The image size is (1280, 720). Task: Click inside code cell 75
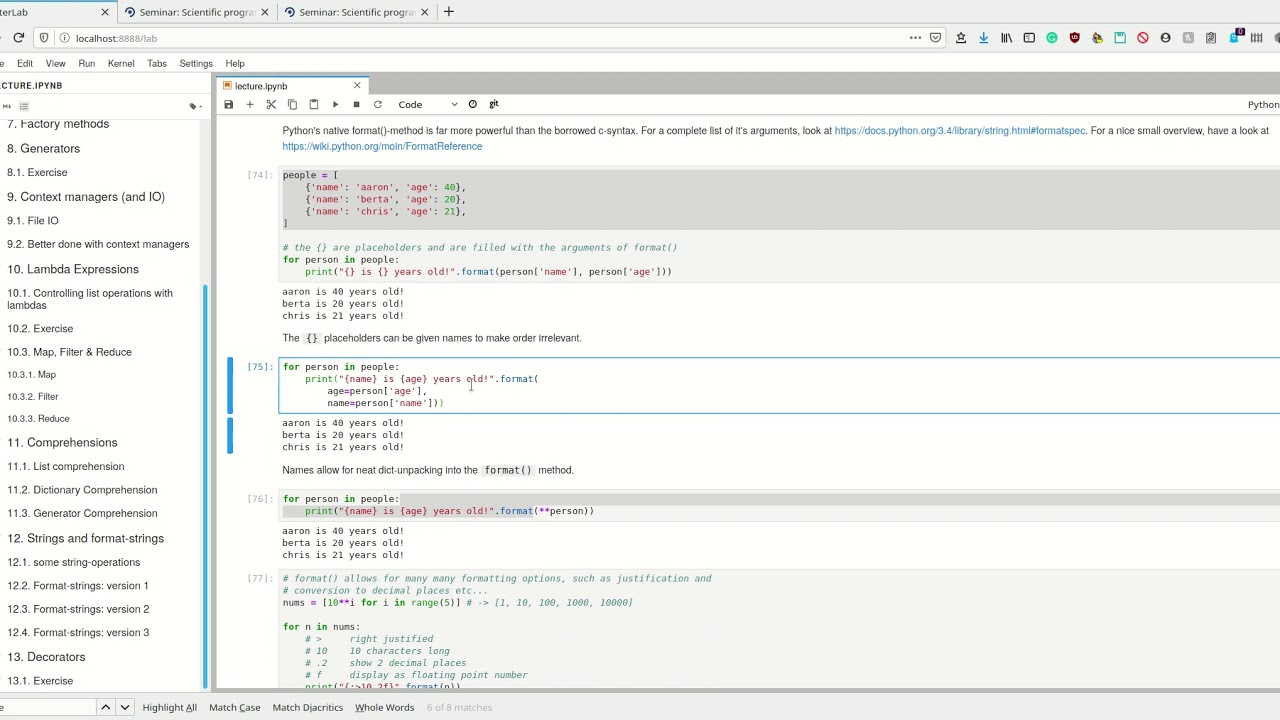pyautogui.click(x=778, y=385)
